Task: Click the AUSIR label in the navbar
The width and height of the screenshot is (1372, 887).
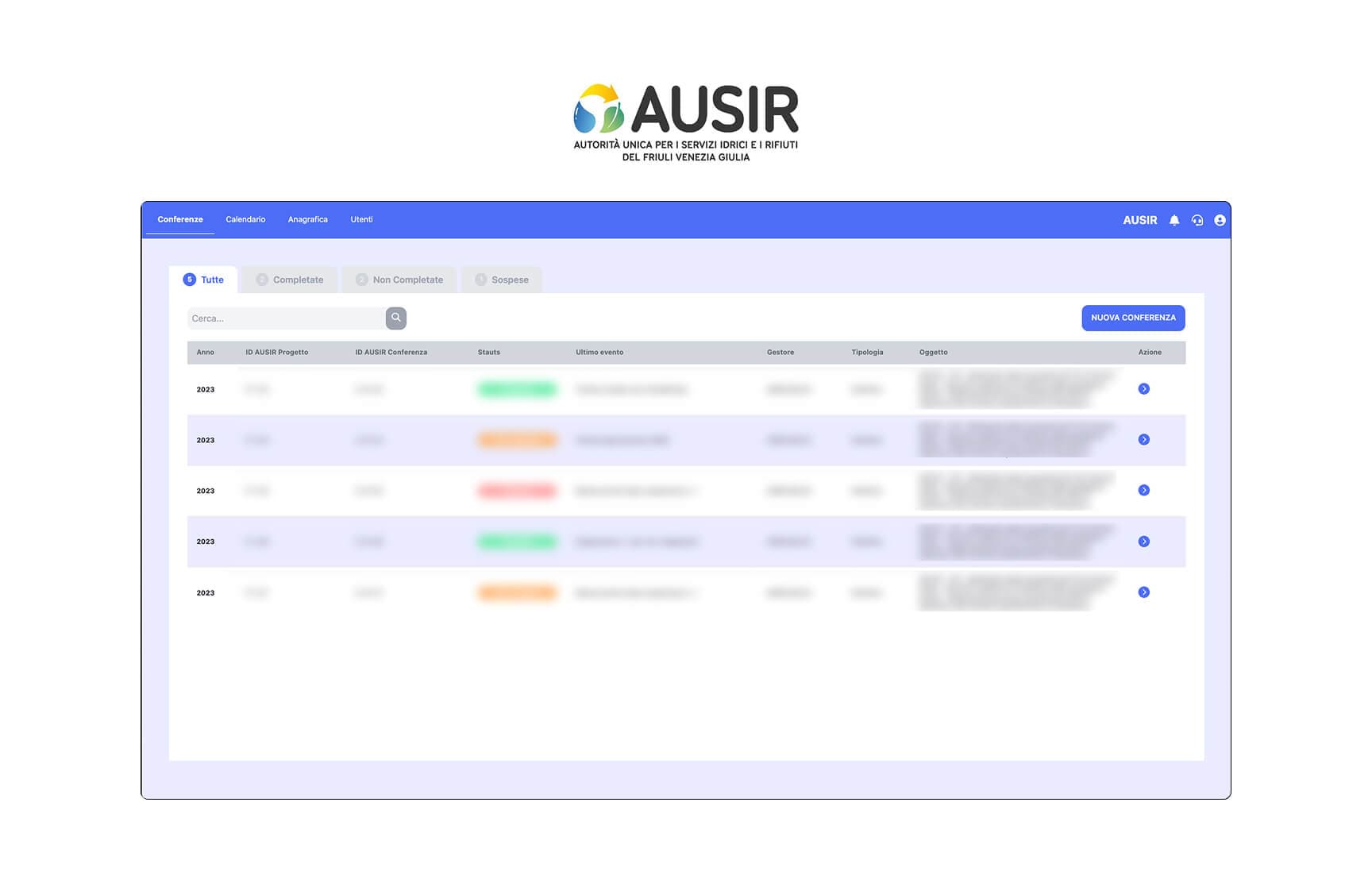Action: [1139, 220]
